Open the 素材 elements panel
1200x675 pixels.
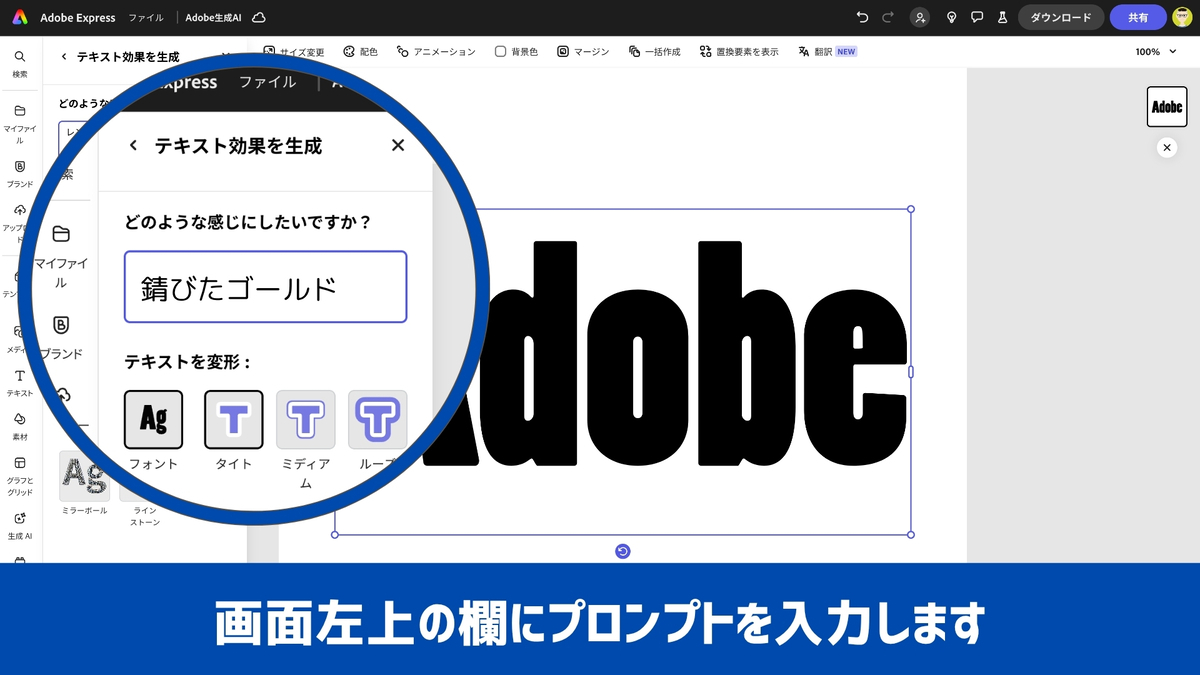20,426
